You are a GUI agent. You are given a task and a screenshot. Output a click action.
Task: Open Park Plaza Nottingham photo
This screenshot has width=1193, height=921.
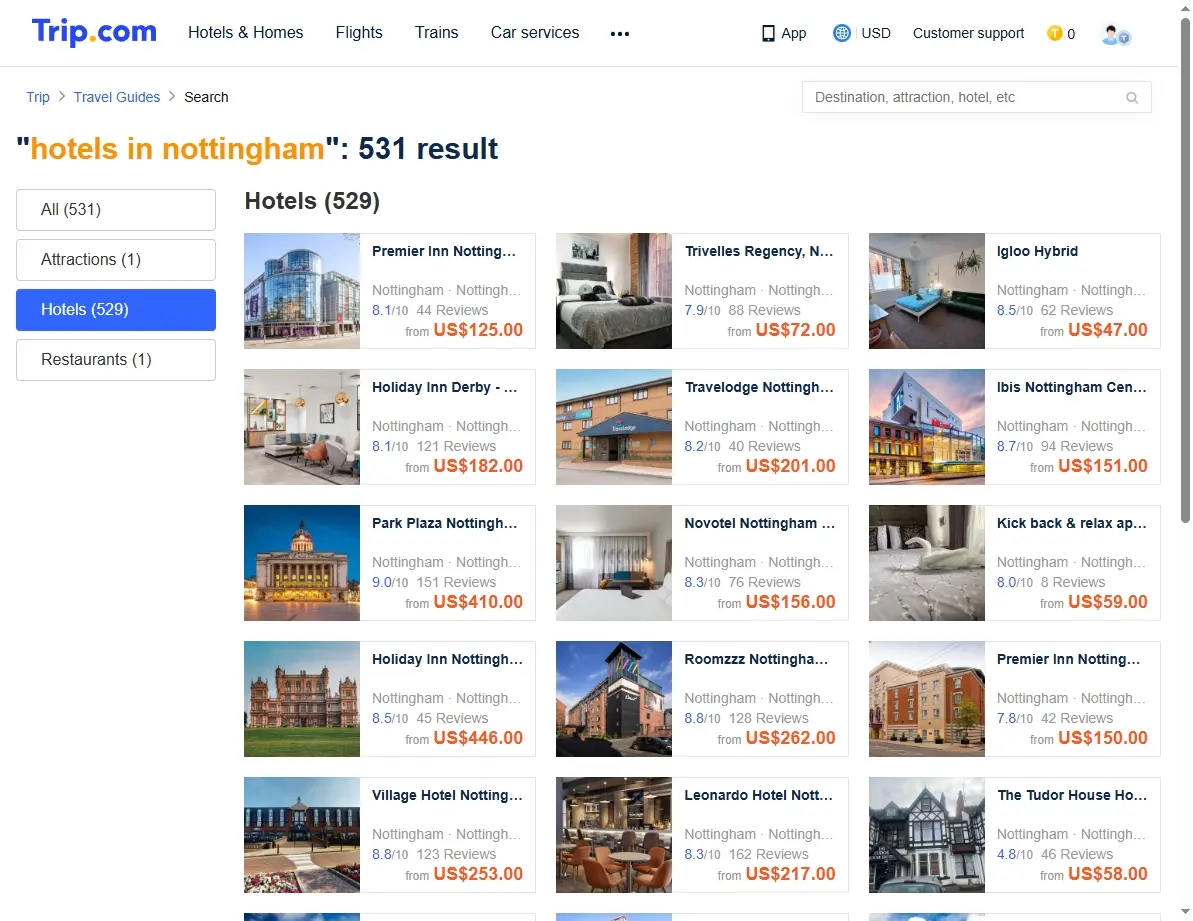click(302, 564)
